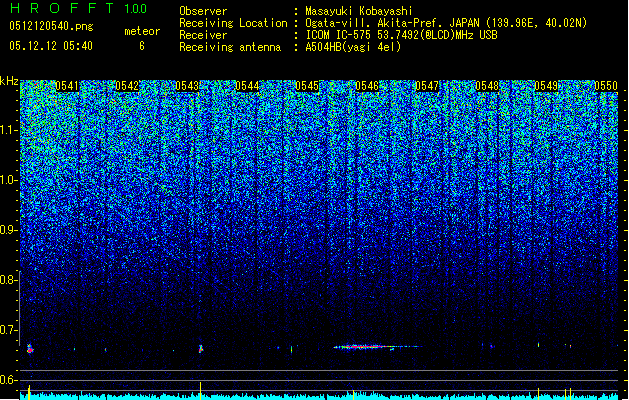Click the Receiving antenna label
Viewport: 629px width, 400px height.
coord(230,47)
